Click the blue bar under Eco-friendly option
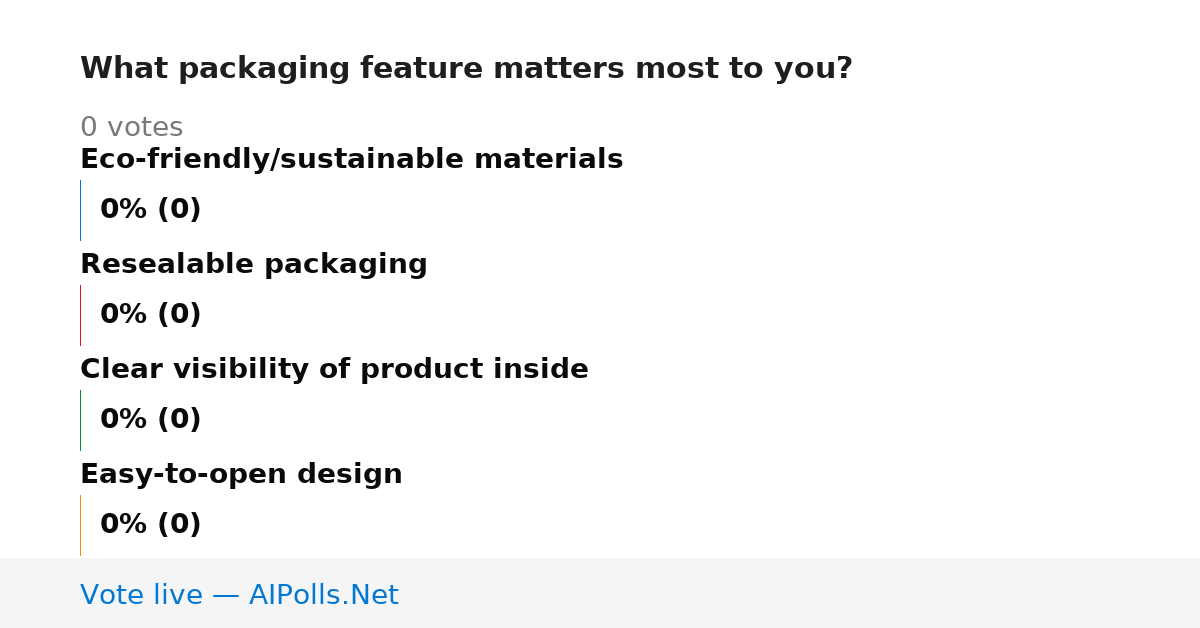 80,210
